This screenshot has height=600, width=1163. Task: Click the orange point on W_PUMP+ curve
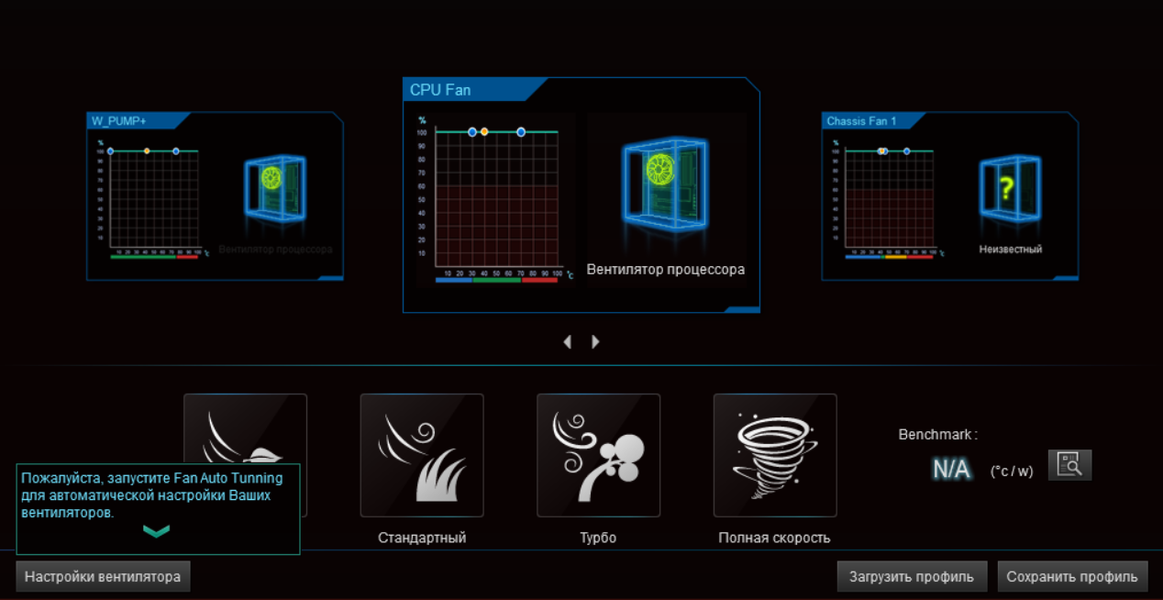tap(147, 151)
